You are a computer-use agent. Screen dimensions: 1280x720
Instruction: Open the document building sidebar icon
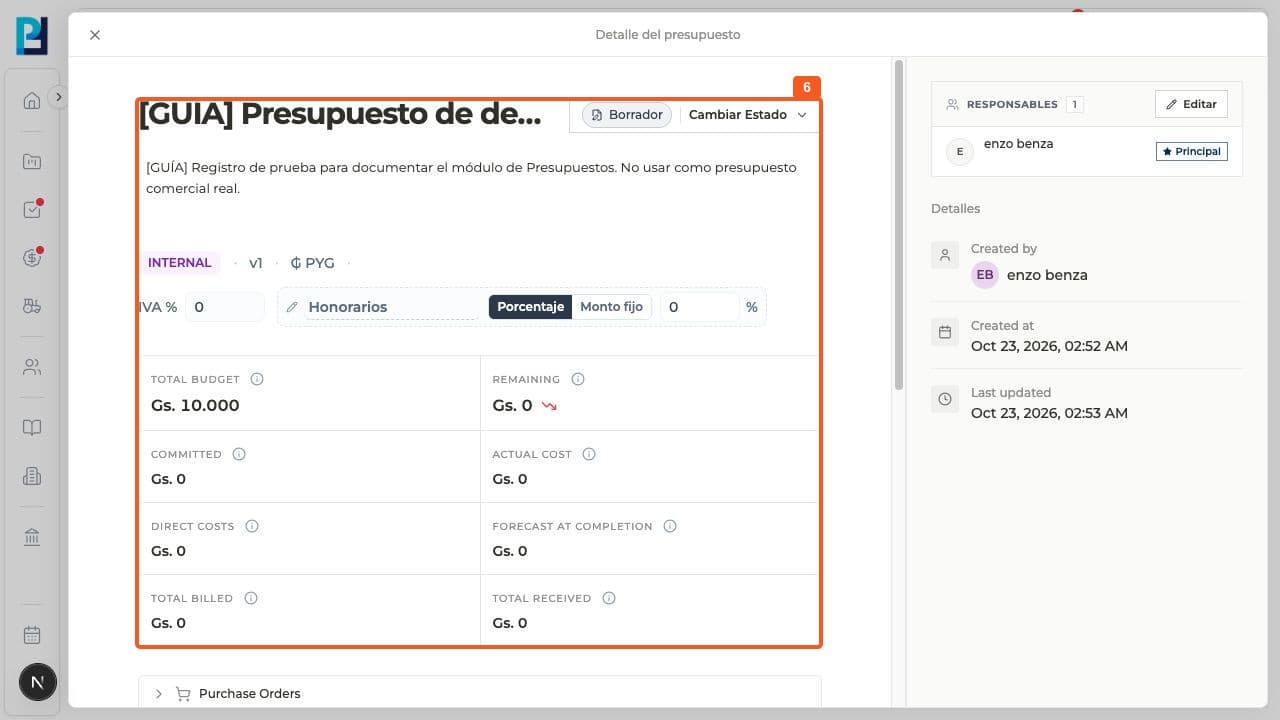[32, 477]
